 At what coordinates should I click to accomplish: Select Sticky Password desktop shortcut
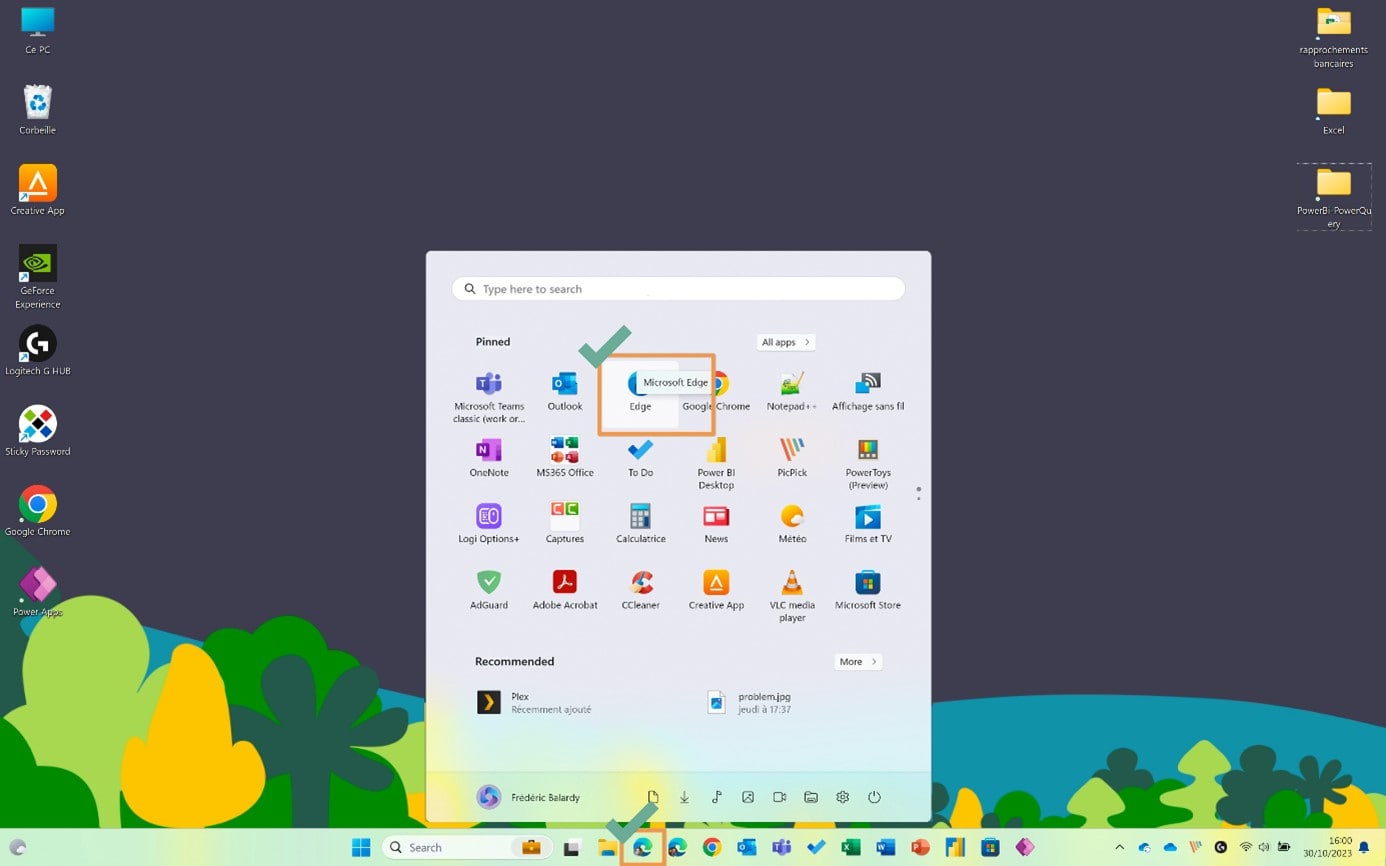tap(38, 431)
